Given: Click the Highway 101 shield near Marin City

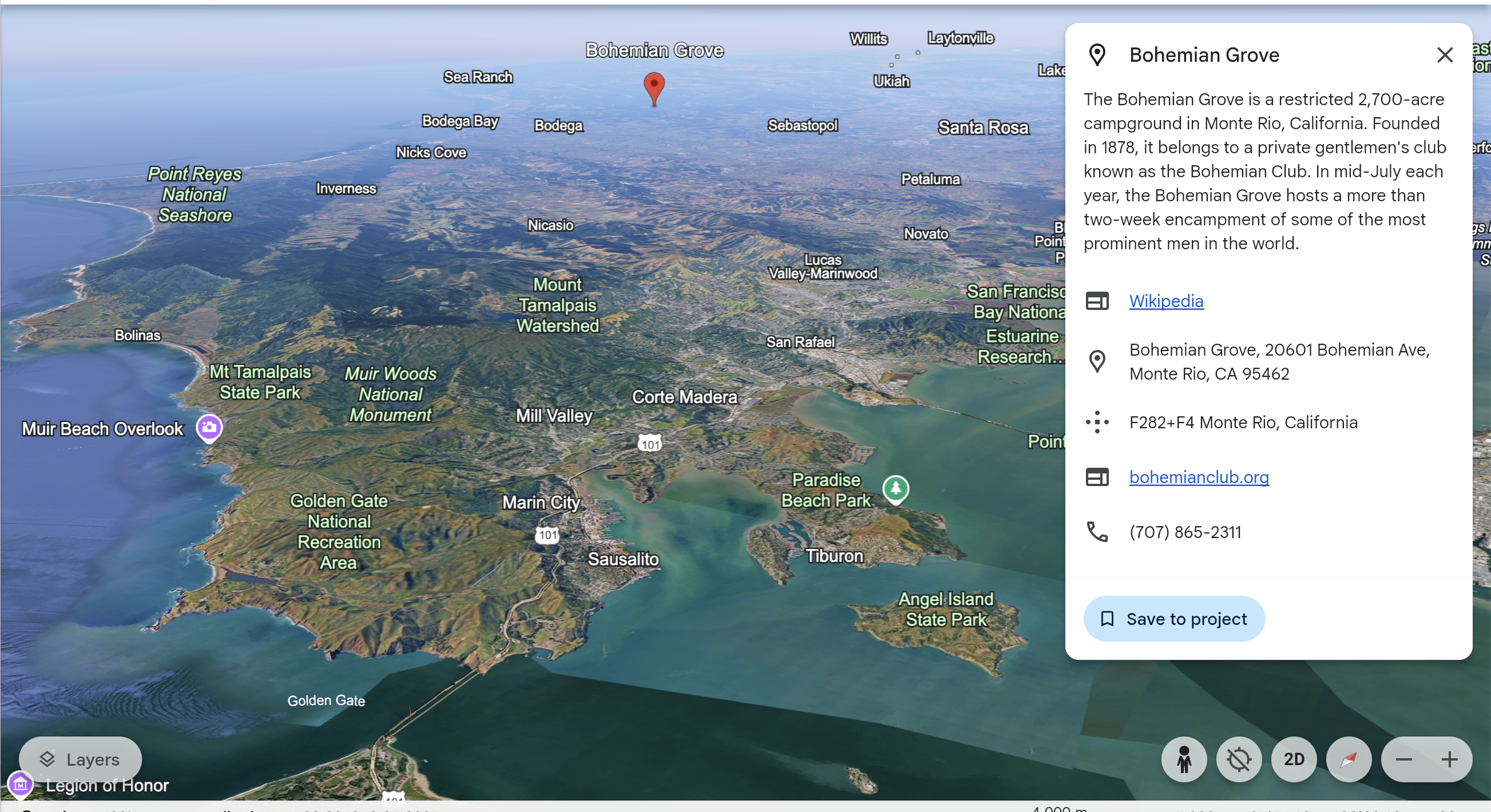Looking at the screenshot, I should click(547, 535).
